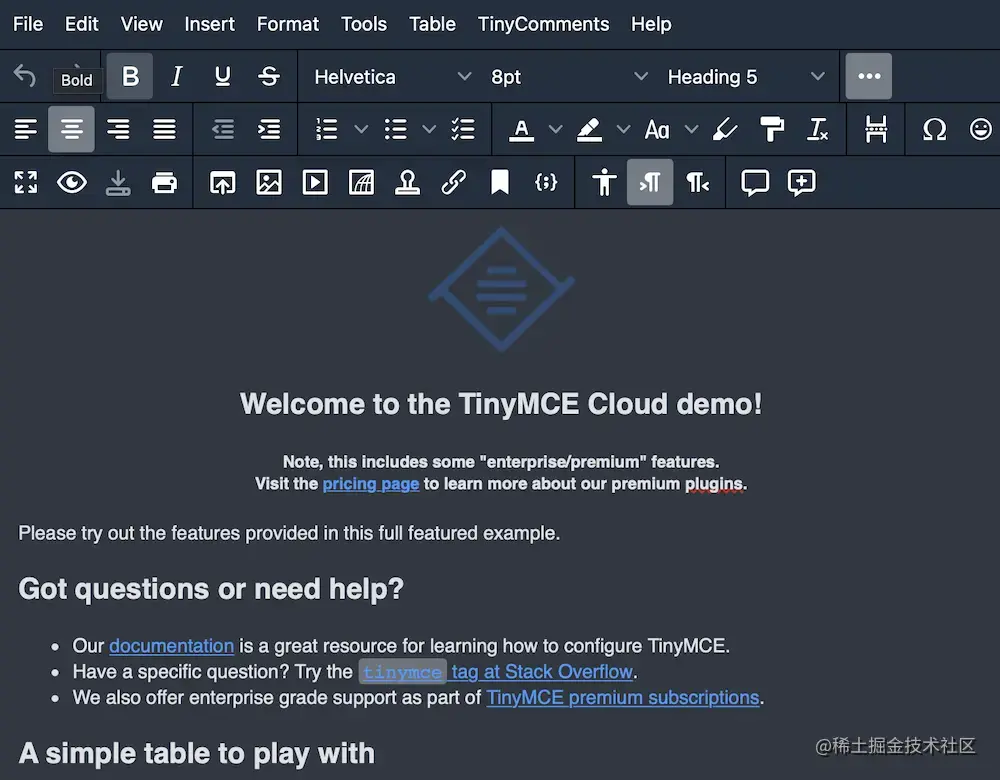1000x780 pixels.
Task: Insert code sample braces icon
Action: point(546,182)
